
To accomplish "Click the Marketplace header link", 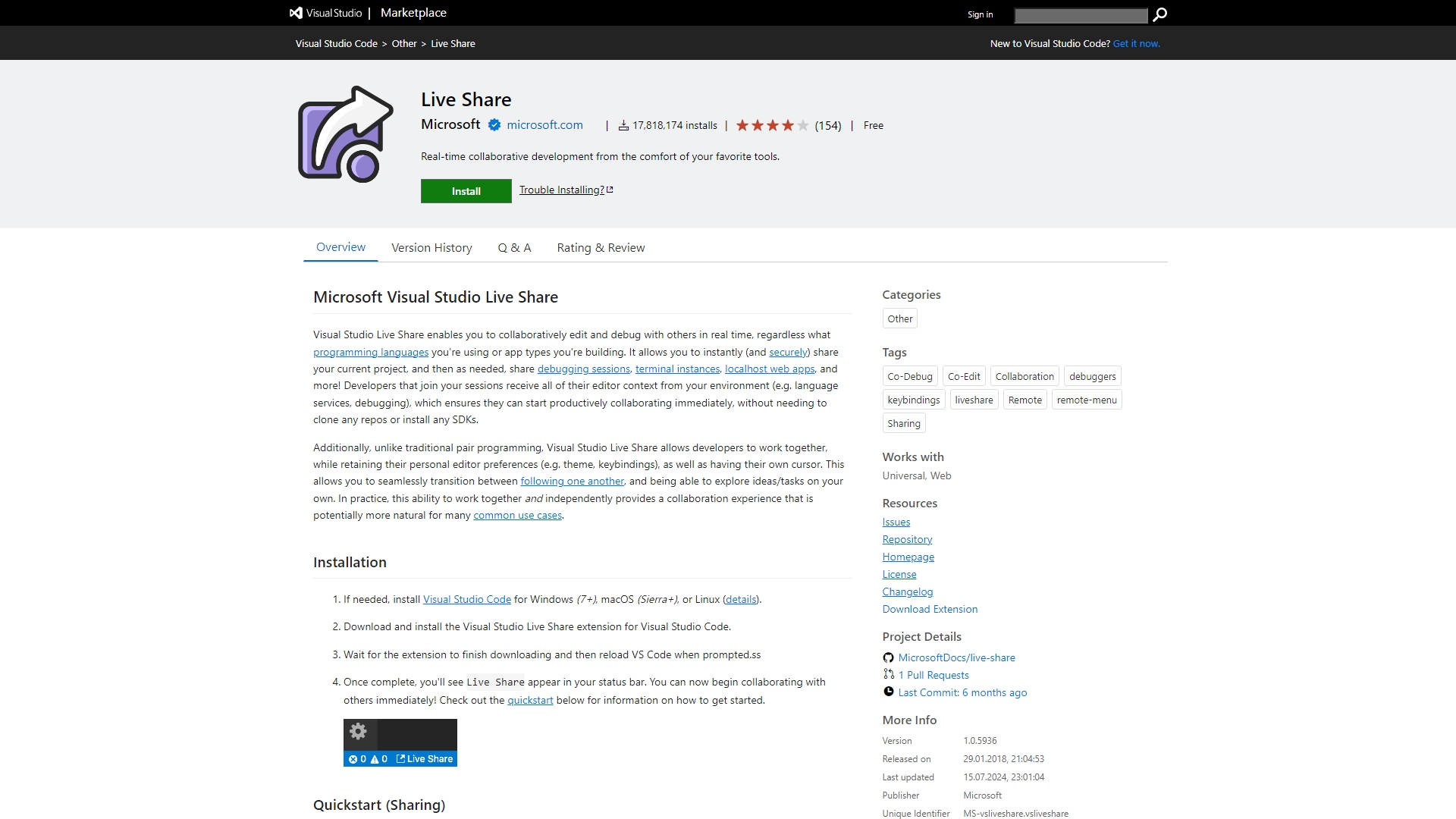I will coord(413,13).
